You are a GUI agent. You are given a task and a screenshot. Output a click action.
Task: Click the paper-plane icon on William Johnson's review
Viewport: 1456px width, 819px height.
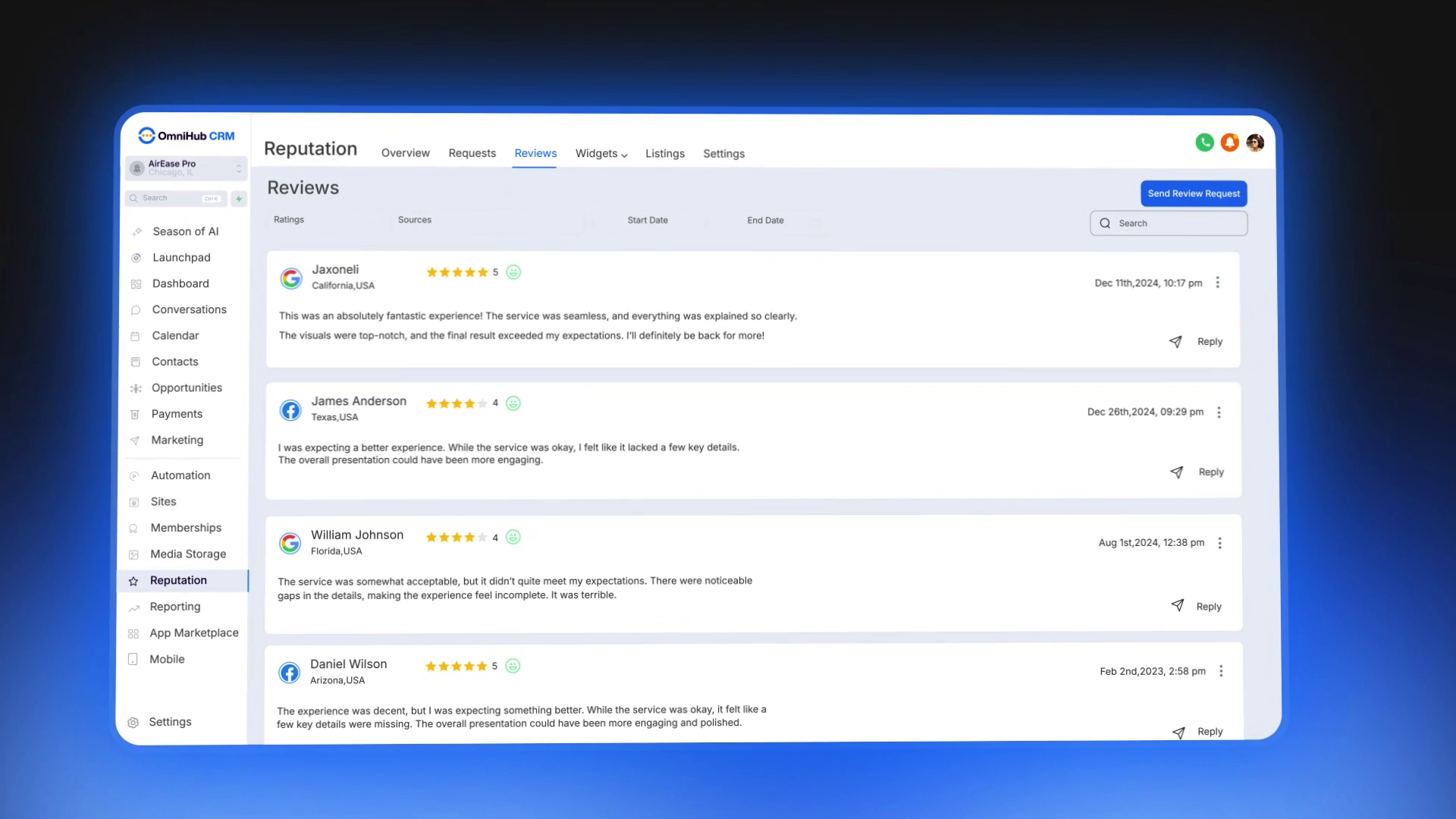click(1177, 605)
